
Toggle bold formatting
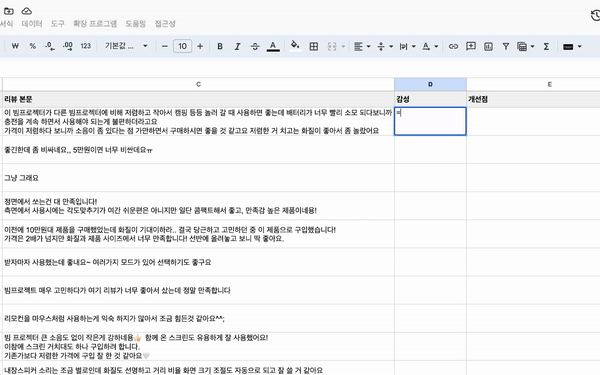tap(220, 46)
